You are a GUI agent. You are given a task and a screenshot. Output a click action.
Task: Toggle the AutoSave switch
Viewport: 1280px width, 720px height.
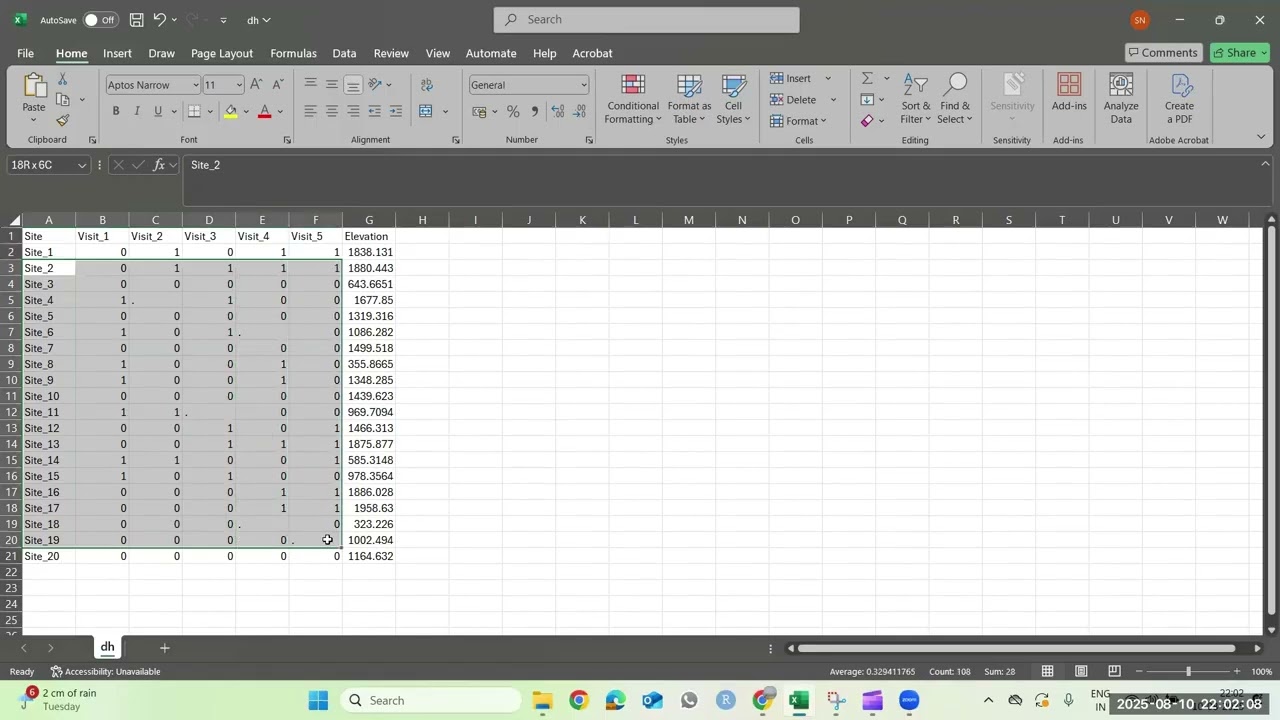[x=100, y=20]
